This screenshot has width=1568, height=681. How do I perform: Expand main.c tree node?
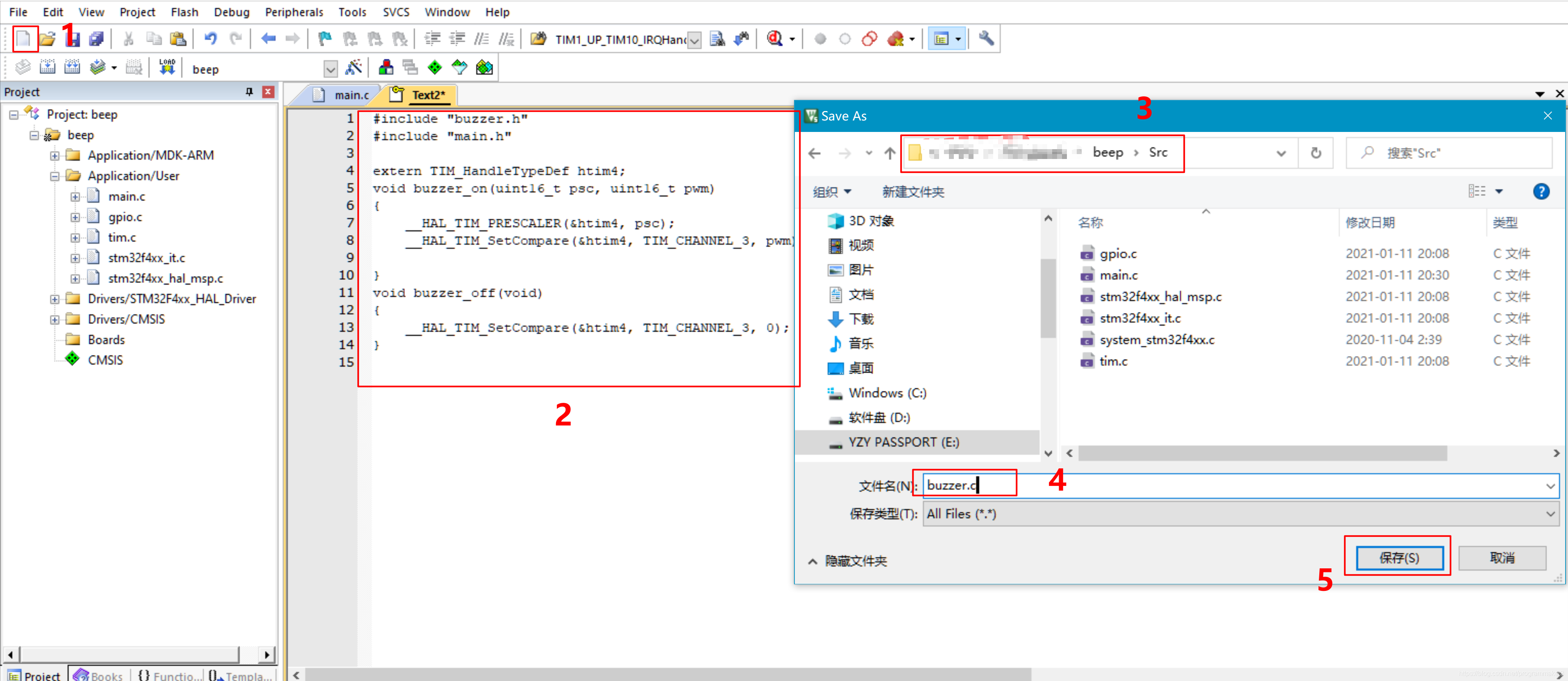[75, 197]
